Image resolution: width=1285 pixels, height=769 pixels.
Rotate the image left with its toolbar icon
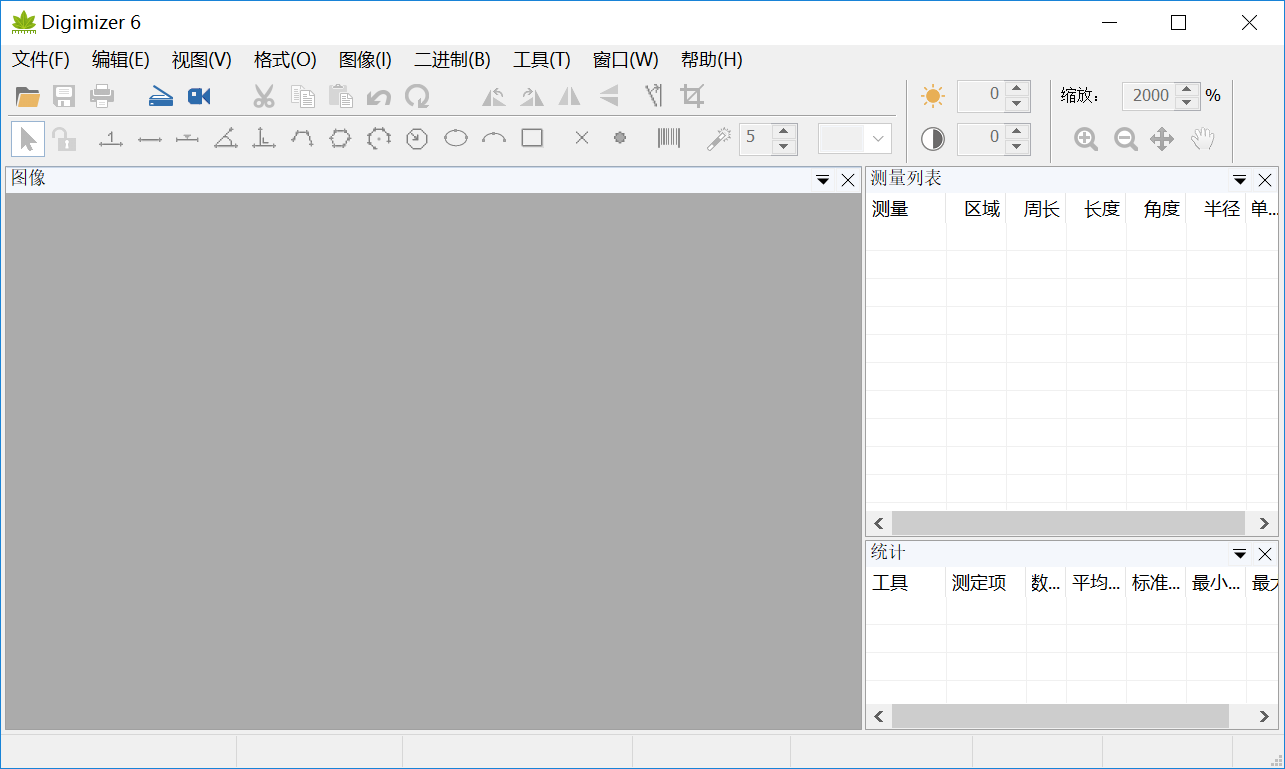494,97
